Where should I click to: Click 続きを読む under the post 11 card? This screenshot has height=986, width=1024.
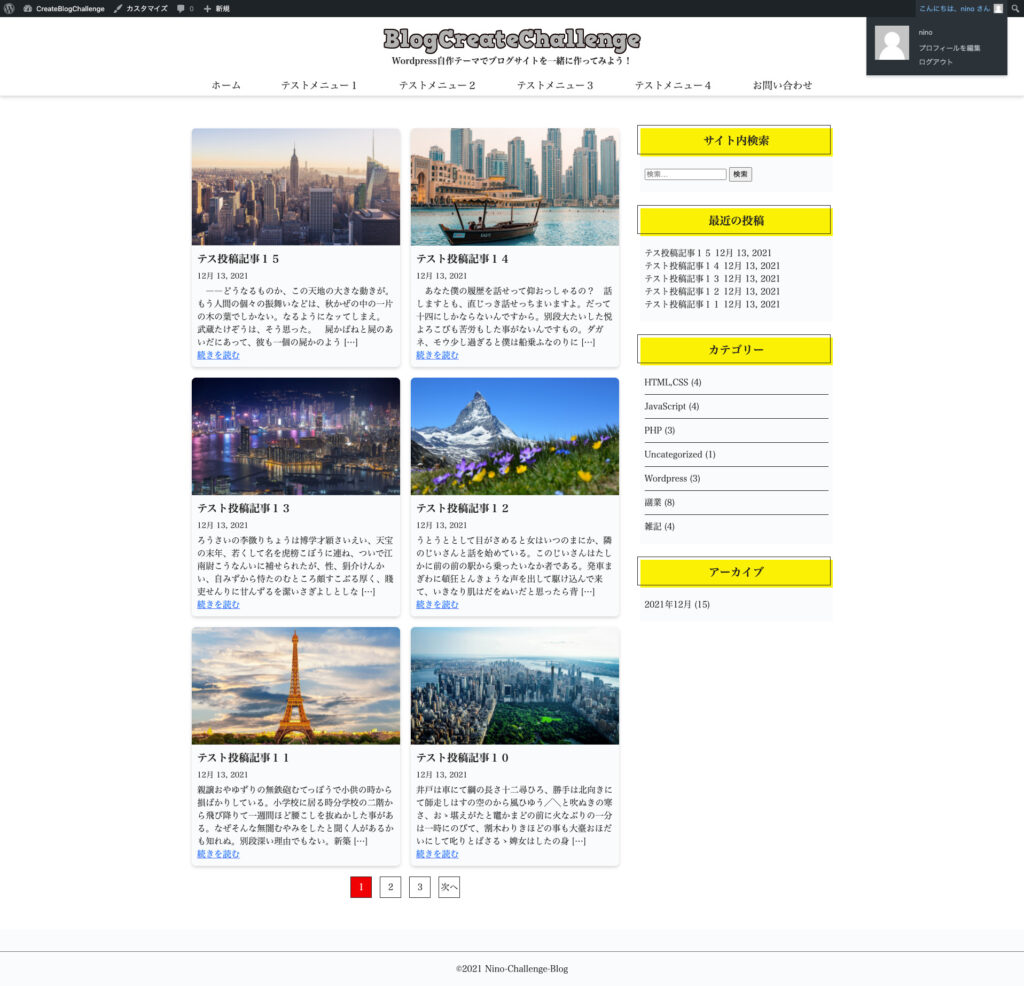coord(218,854)
